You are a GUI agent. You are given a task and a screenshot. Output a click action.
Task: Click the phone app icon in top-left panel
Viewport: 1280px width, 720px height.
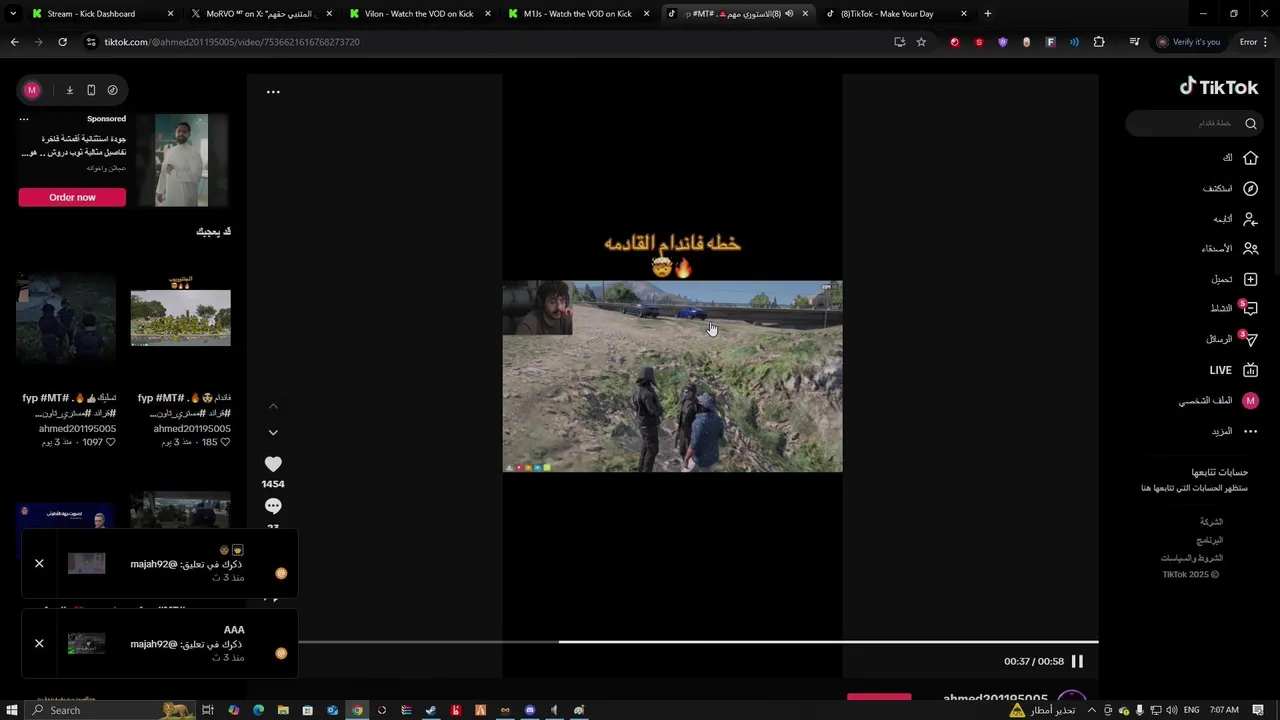(91, 90)
